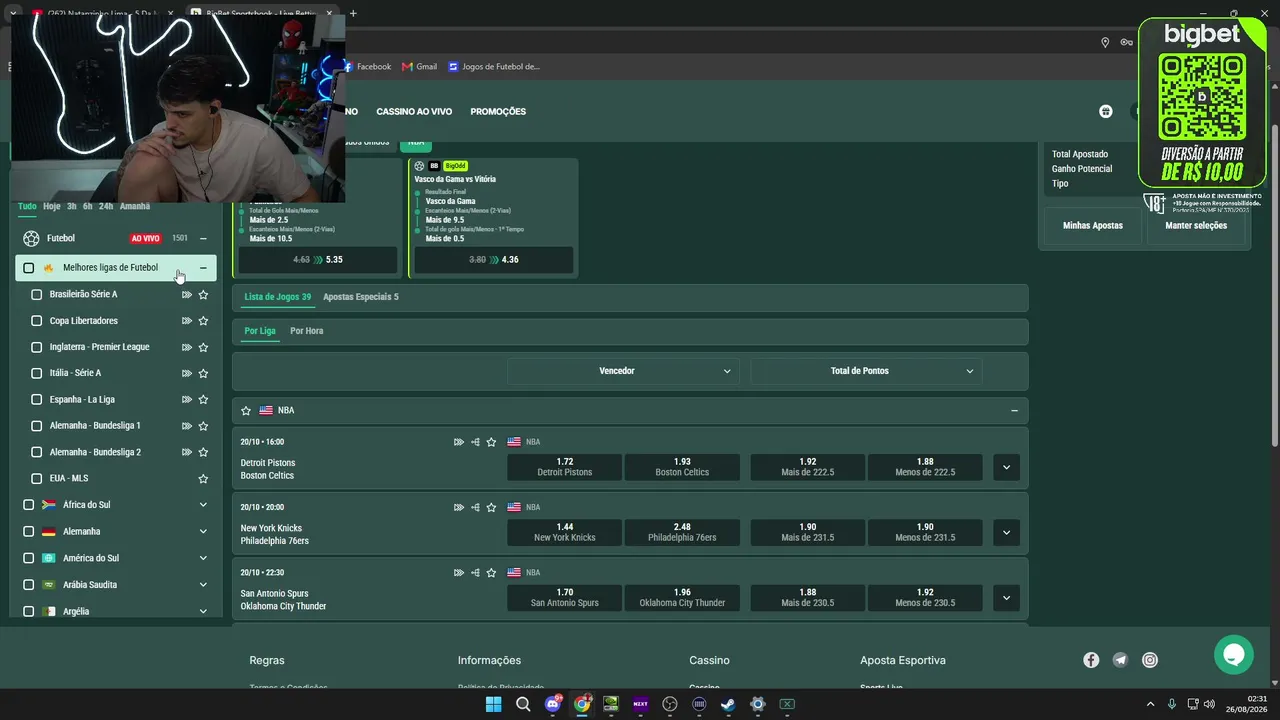Open the taskbar search icon
The image size is (1280, 720).
click(523, 704)
